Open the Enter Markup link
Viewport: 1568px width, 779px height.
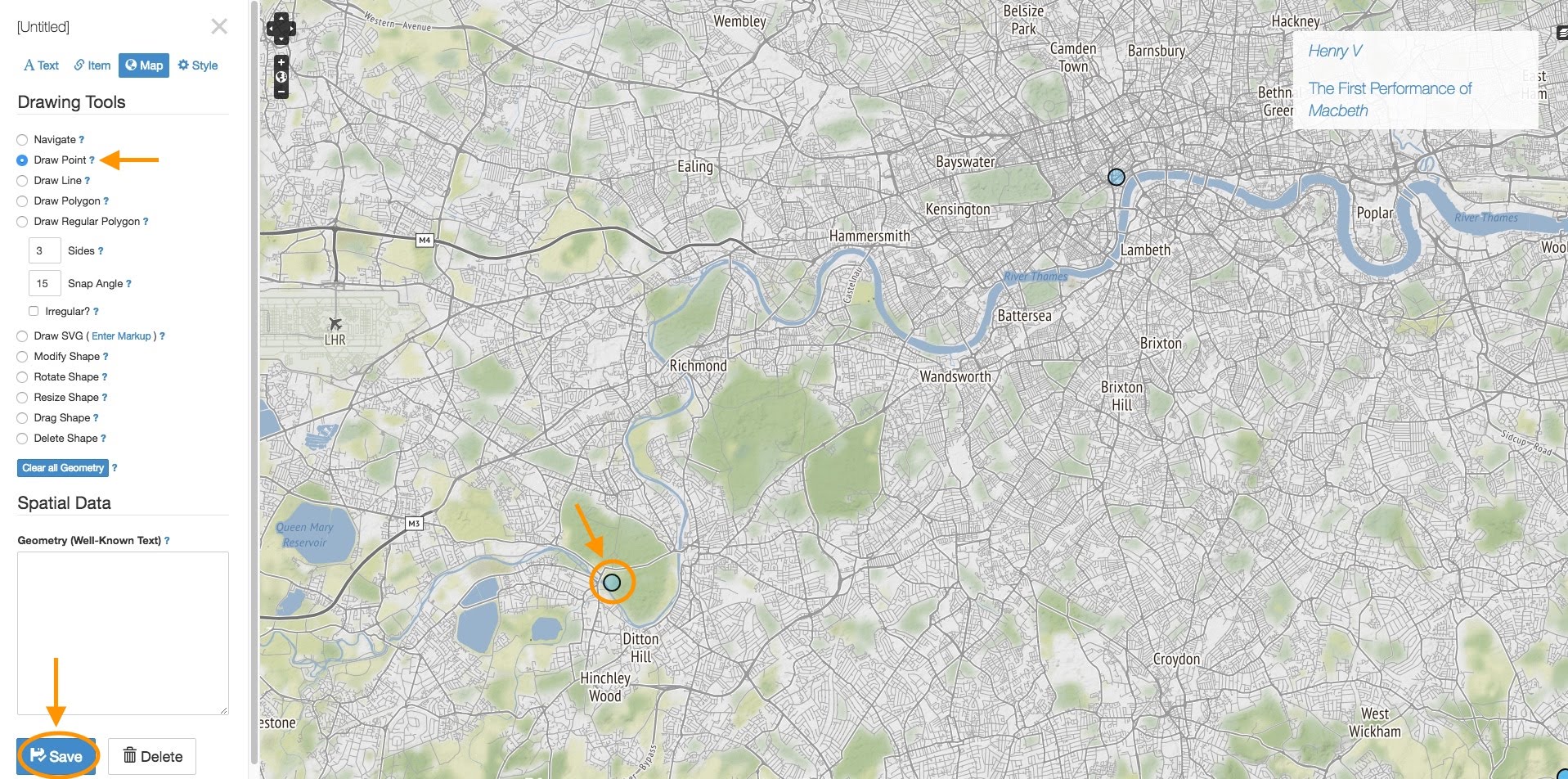[121, 336]
